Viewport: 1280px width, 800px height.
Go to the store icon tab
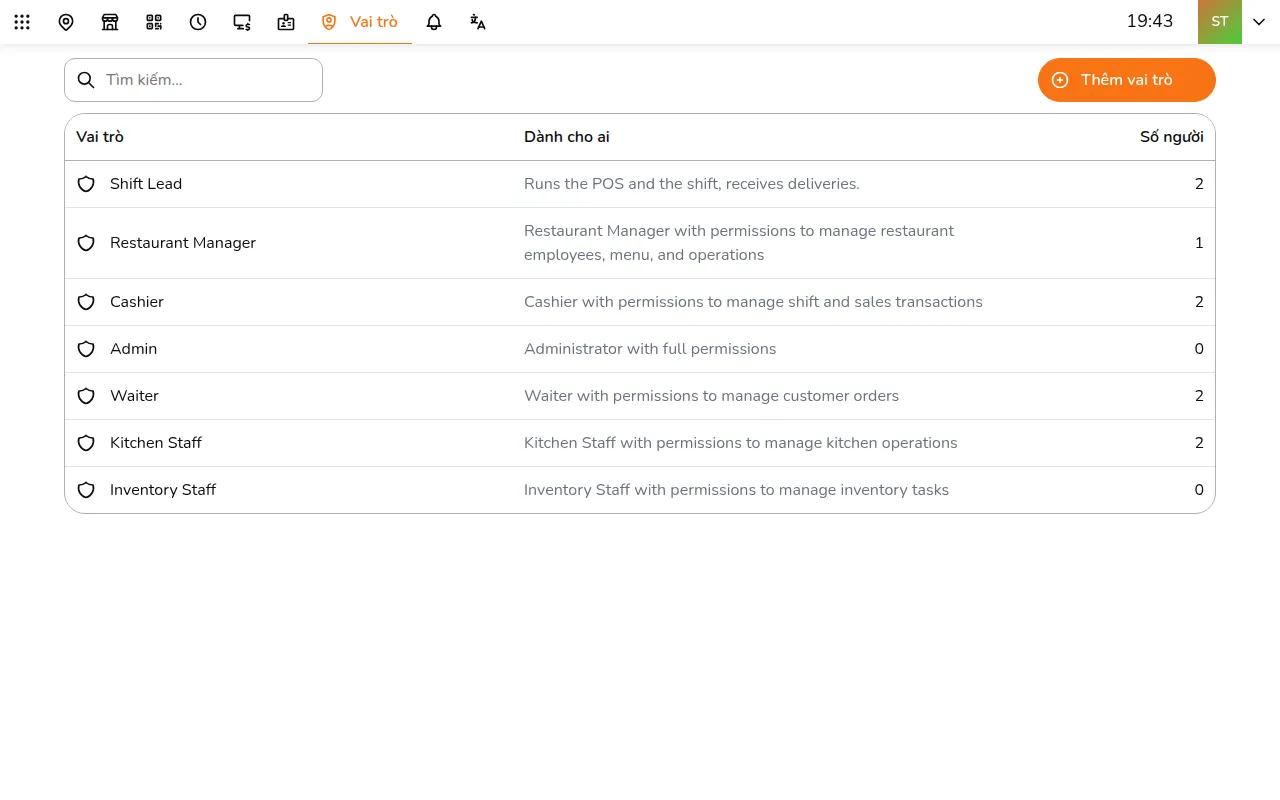[x=110, y=22]
